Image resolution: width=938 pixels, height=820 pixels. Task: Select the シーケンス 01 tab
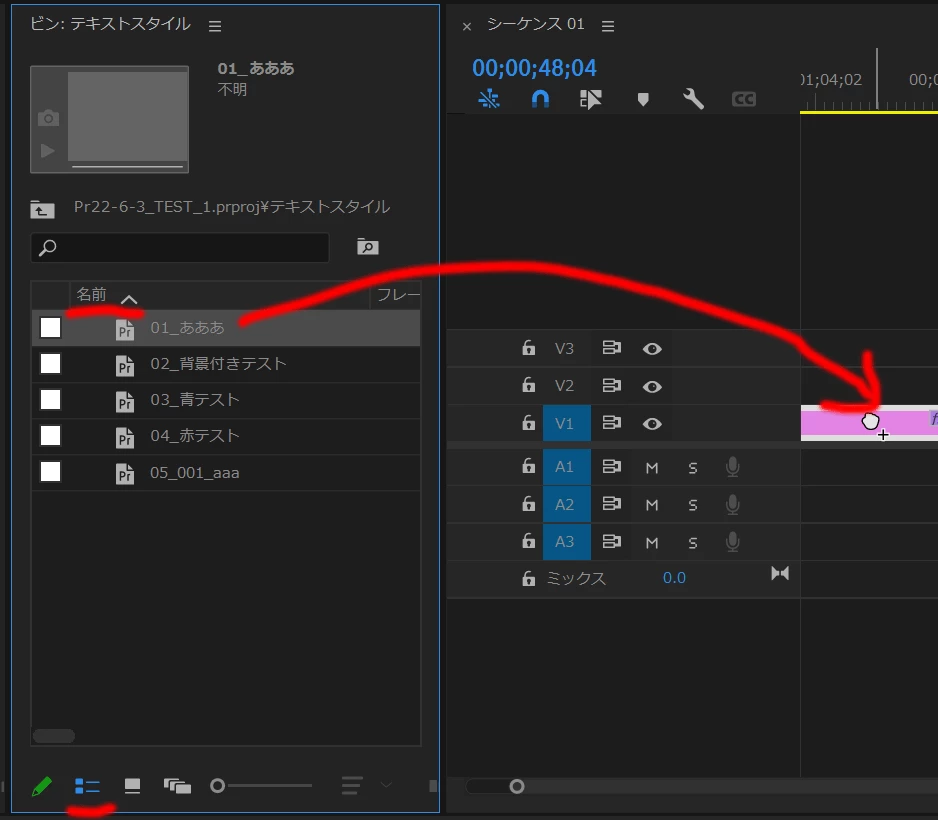click(535, 24)
